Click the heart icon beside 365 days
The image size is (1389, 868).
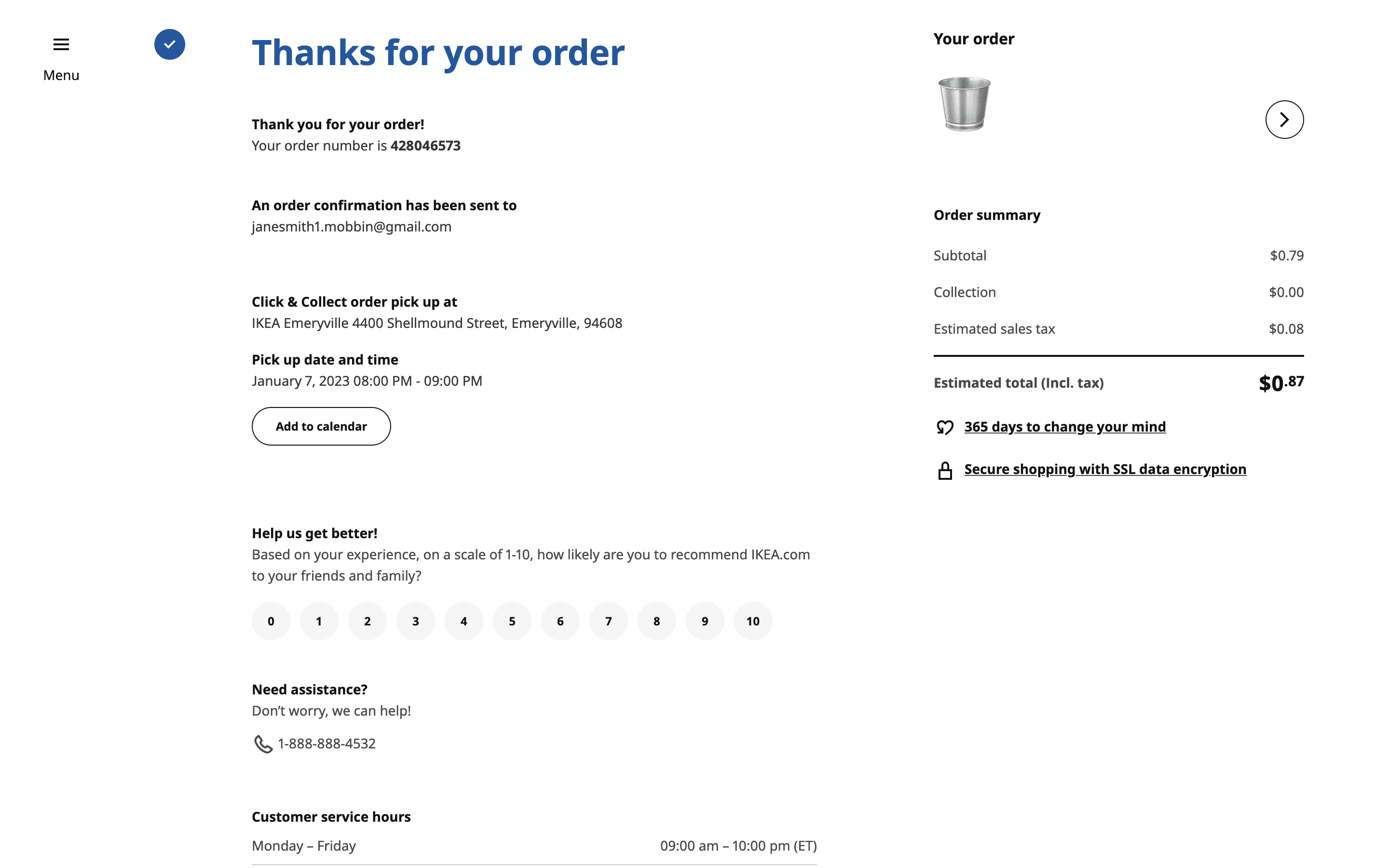(x=945, y=427)
